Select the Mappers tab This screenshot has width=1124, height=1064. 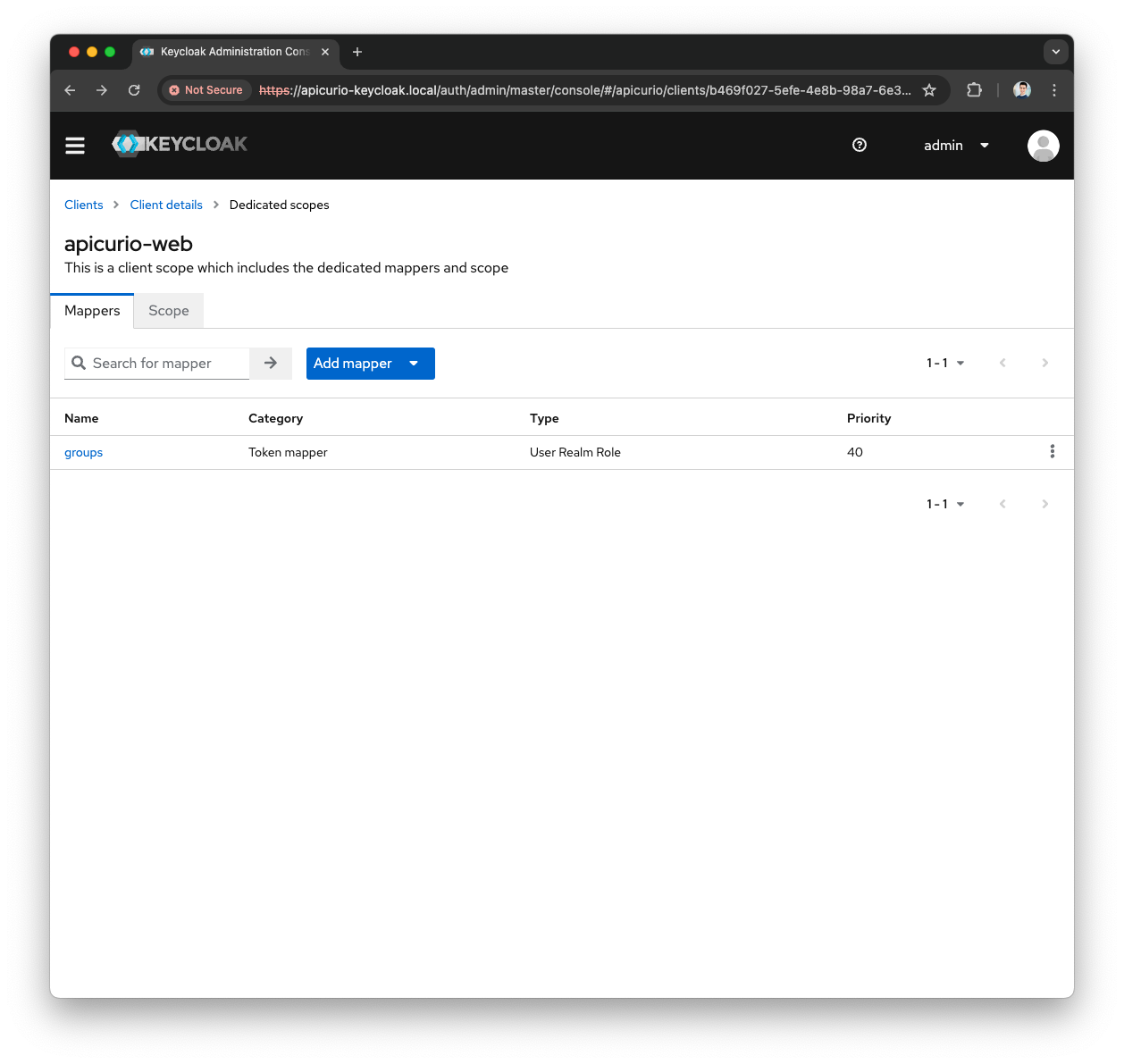coord(92,310)
